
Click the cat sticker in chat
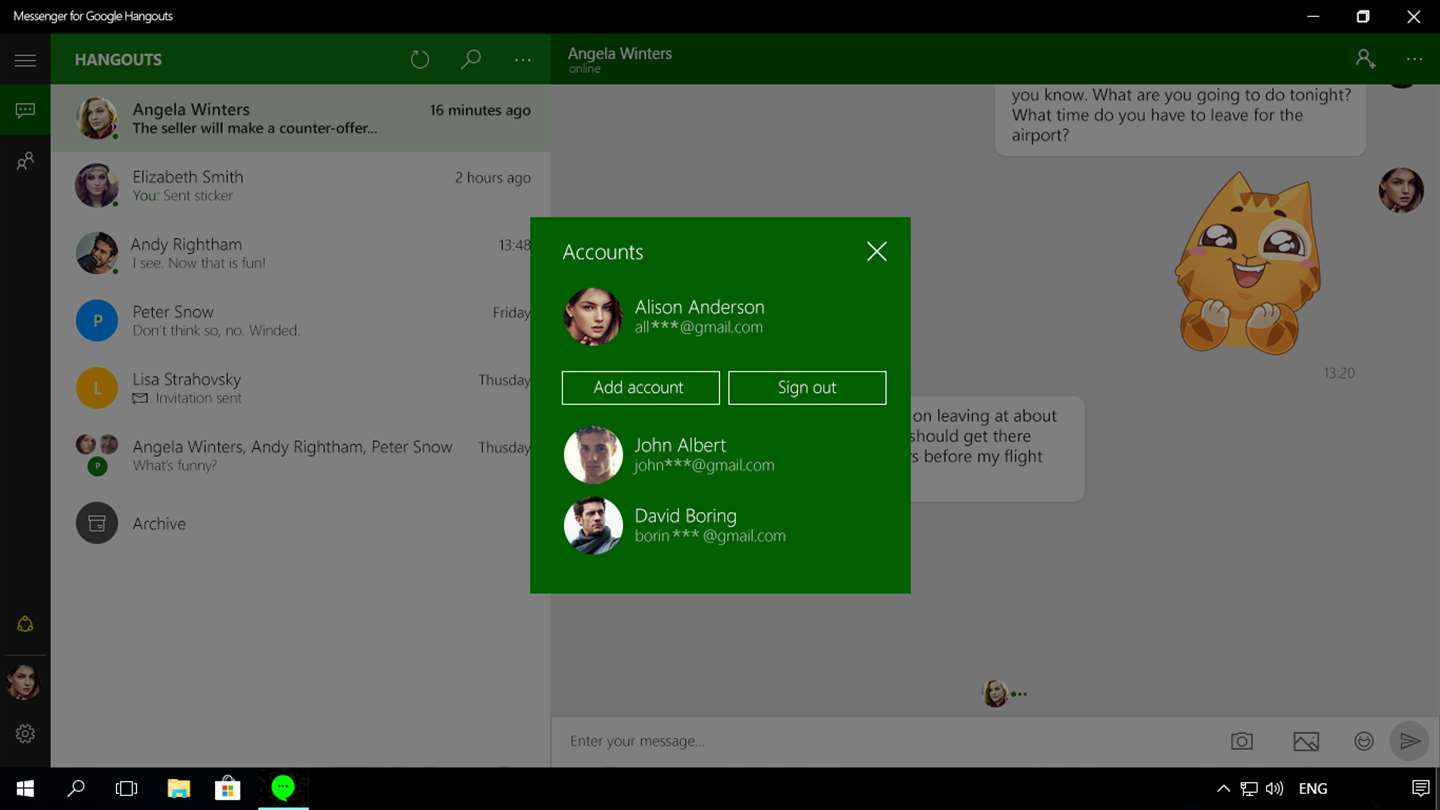[1247, 264]
